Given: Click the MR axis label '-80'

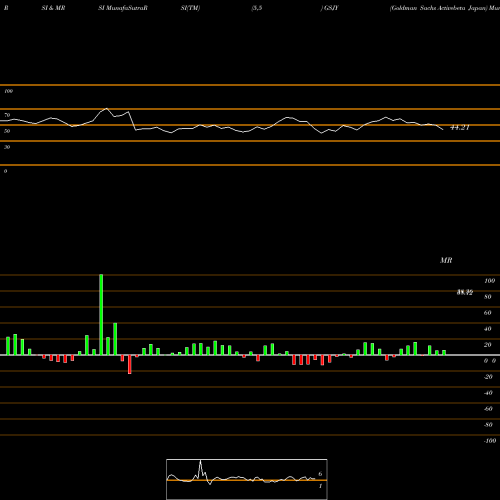Looking at the screenshot, I should point(488,425).
